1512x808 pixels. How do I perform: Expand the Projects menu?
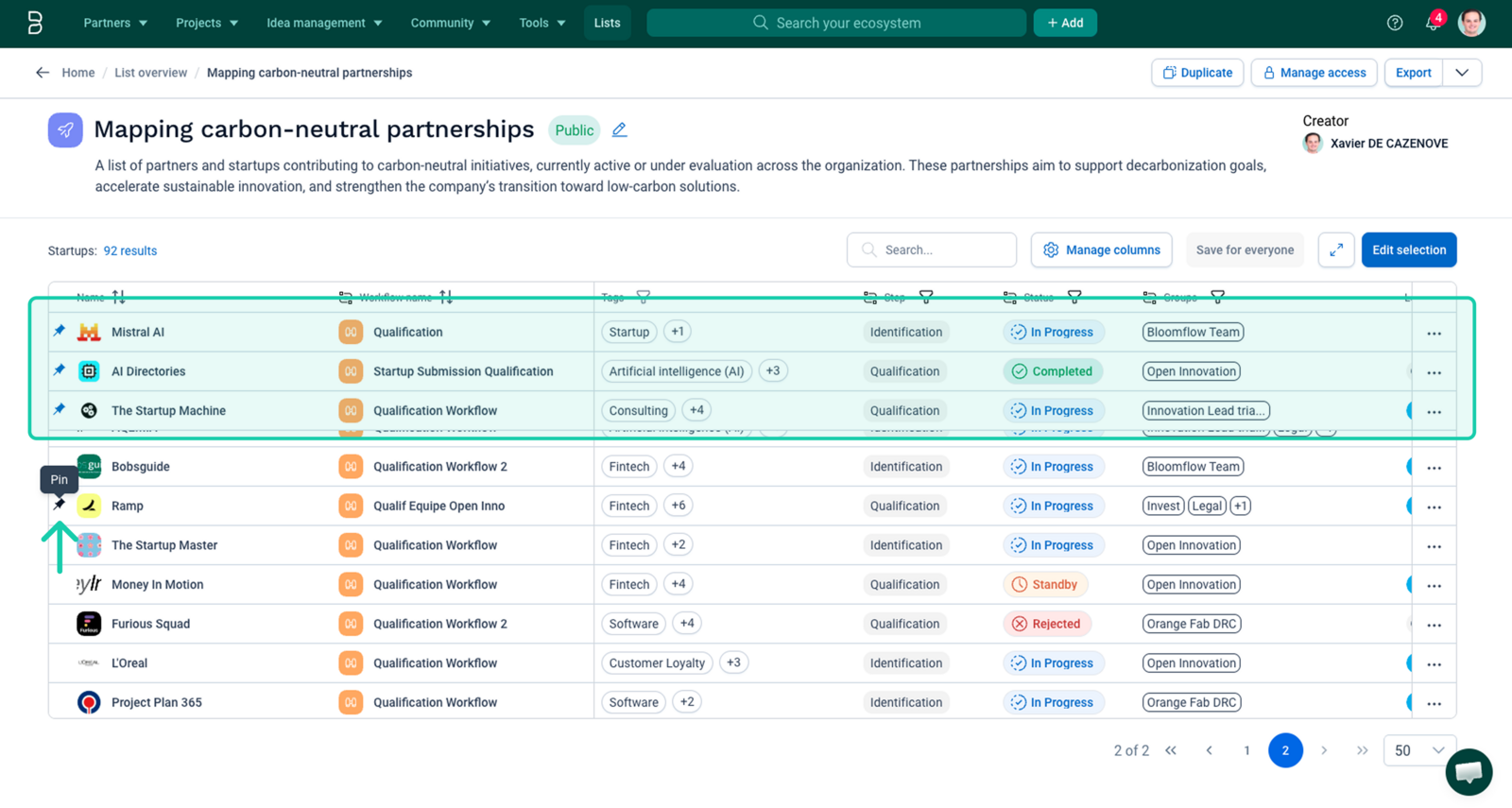click(x=207, y=23)
